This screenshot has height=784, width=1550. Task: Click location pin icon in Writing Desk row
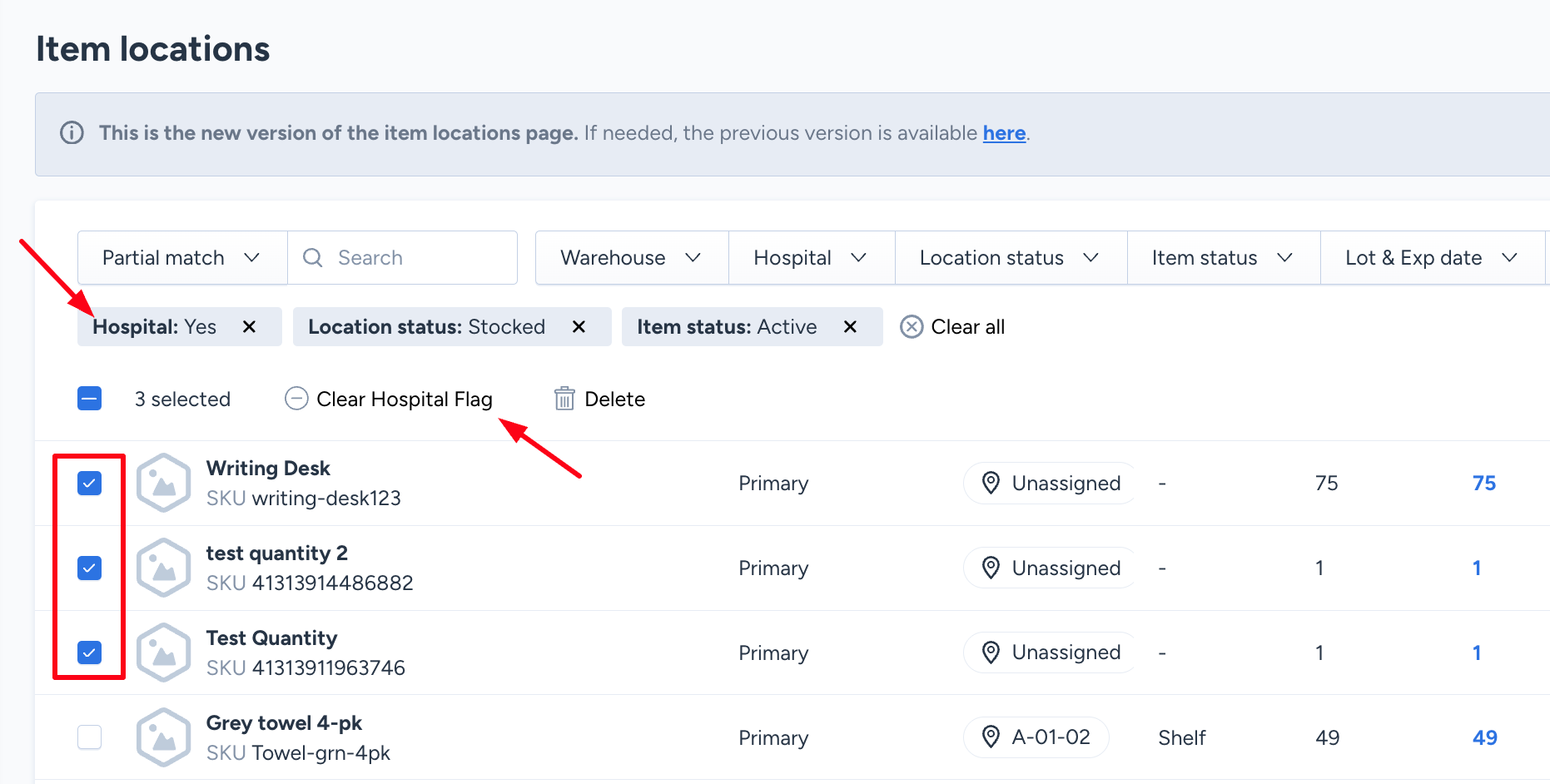pos(991,484)
